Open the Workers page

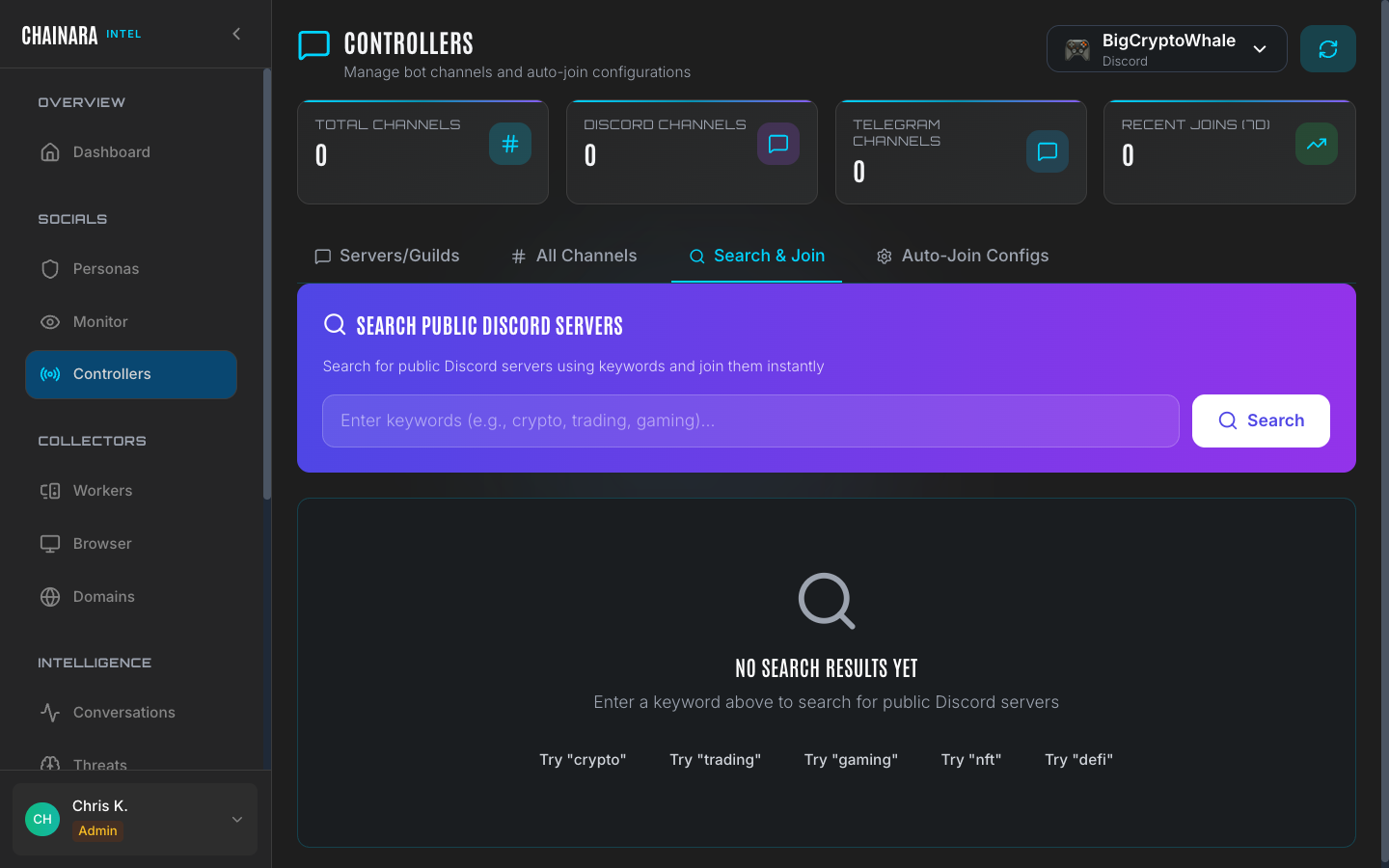pos(131,491)
